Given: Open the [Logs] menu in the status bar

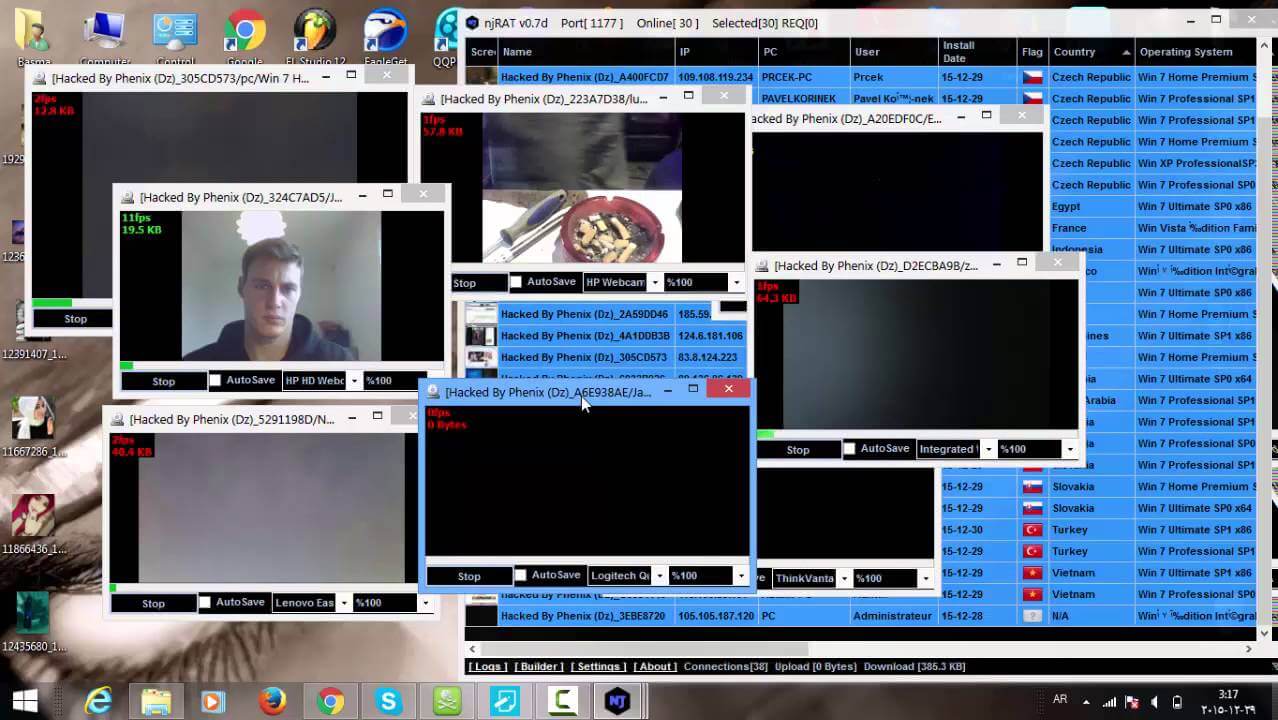Looking at the screenshot, I should pyautogui.click(x=488, y=666).
